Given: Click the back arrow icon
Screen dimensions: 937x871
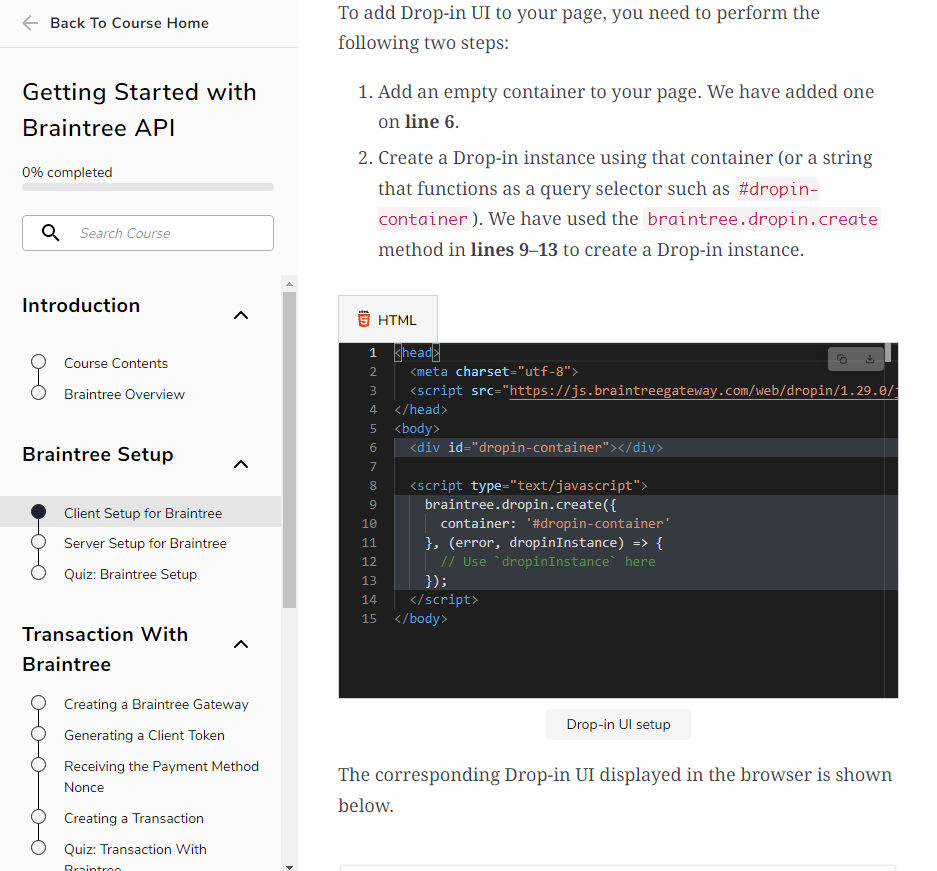Looking at the screenshot, I should coord(30,23).
